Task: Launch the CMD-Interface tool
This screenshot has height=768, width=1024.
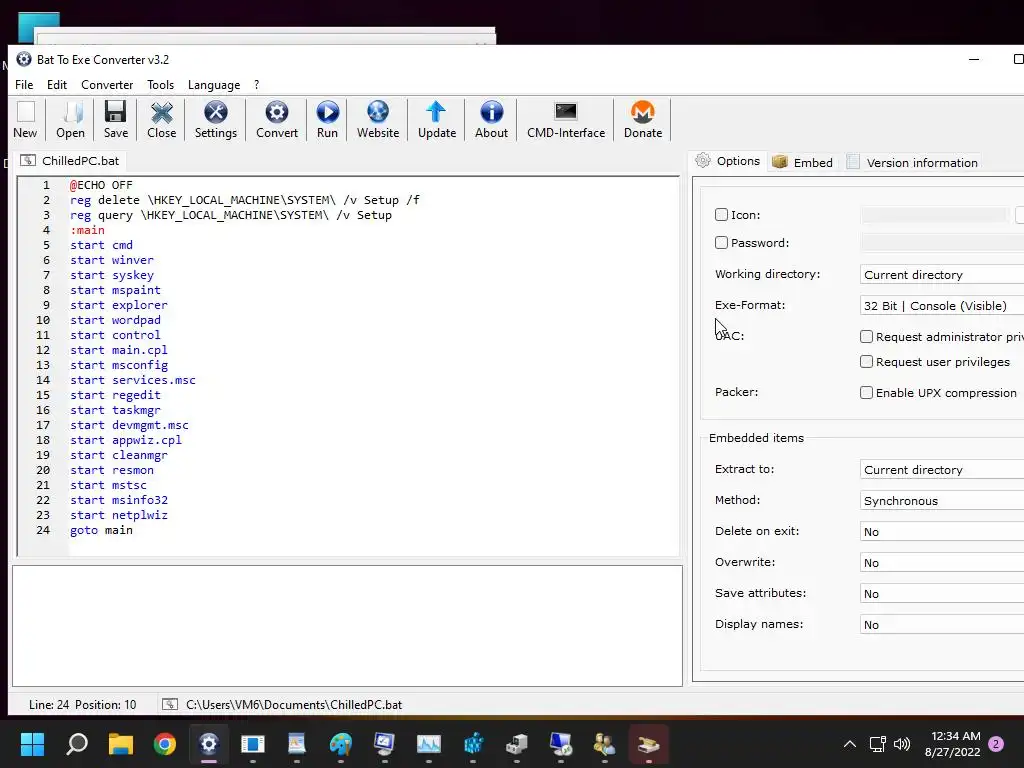Action: point(566,120)
